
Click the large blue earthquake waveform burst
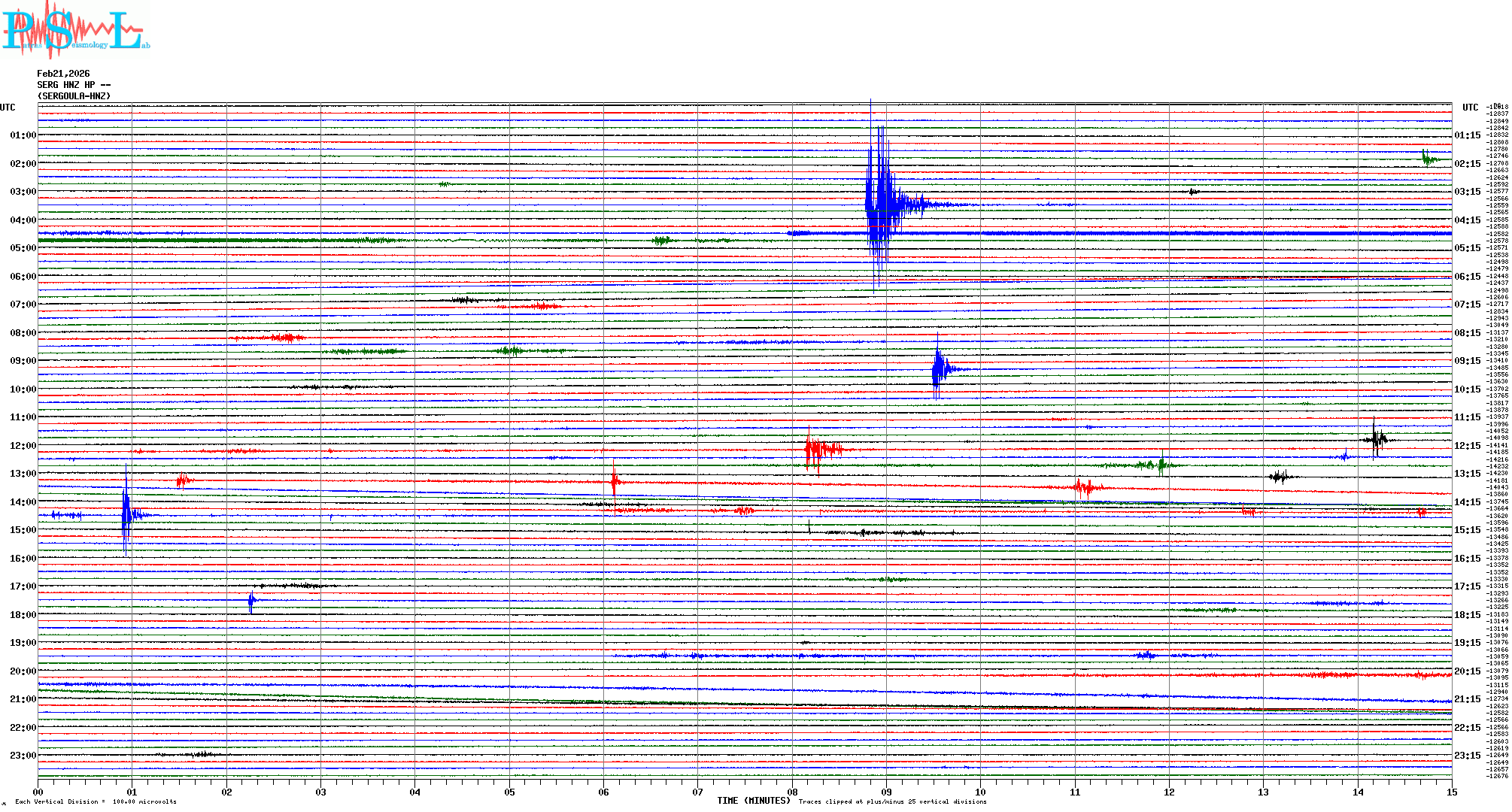click(x=880, y=203)
